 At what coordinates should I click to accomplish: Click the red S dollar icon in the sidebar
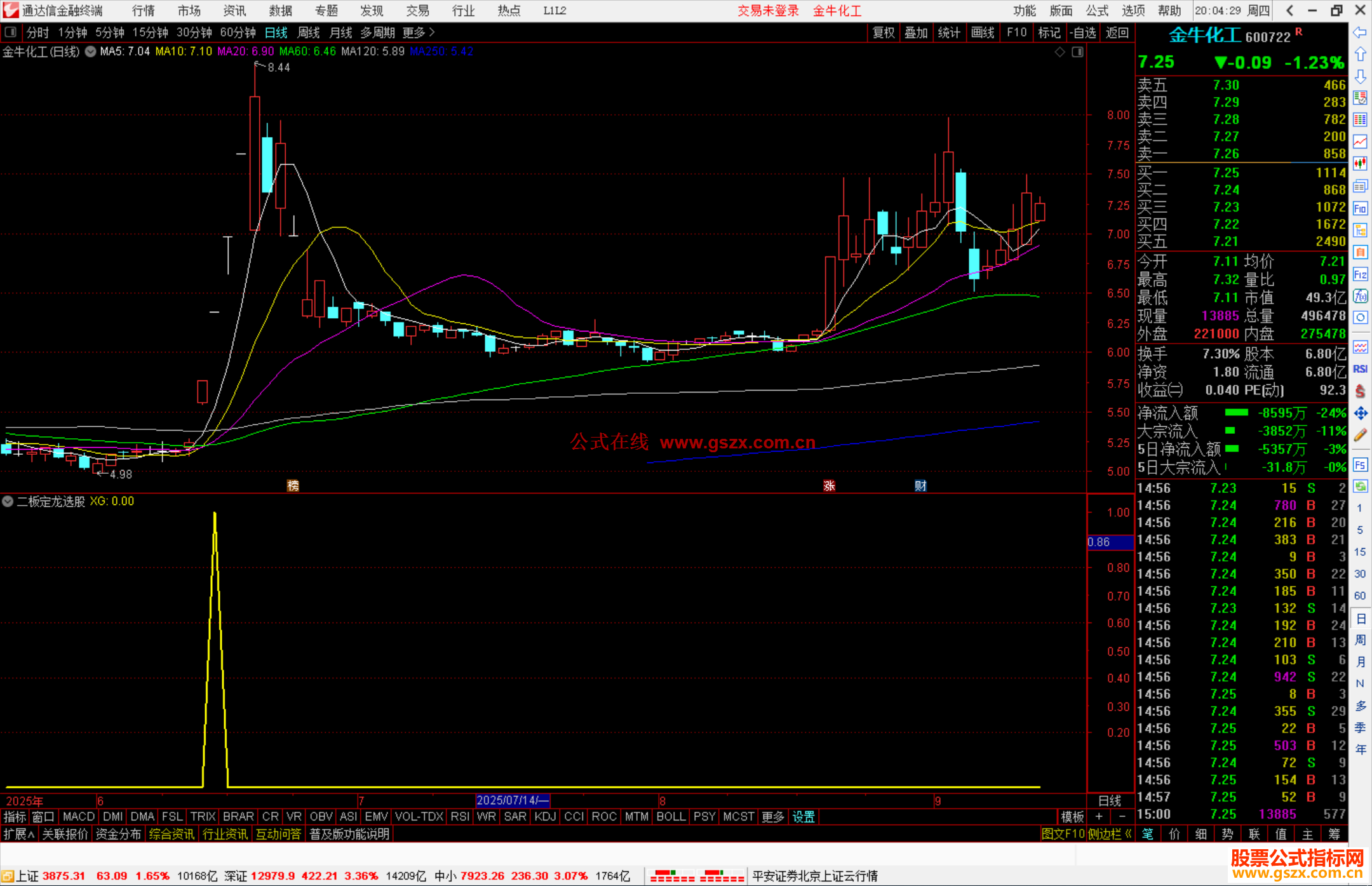point(1360,391)
